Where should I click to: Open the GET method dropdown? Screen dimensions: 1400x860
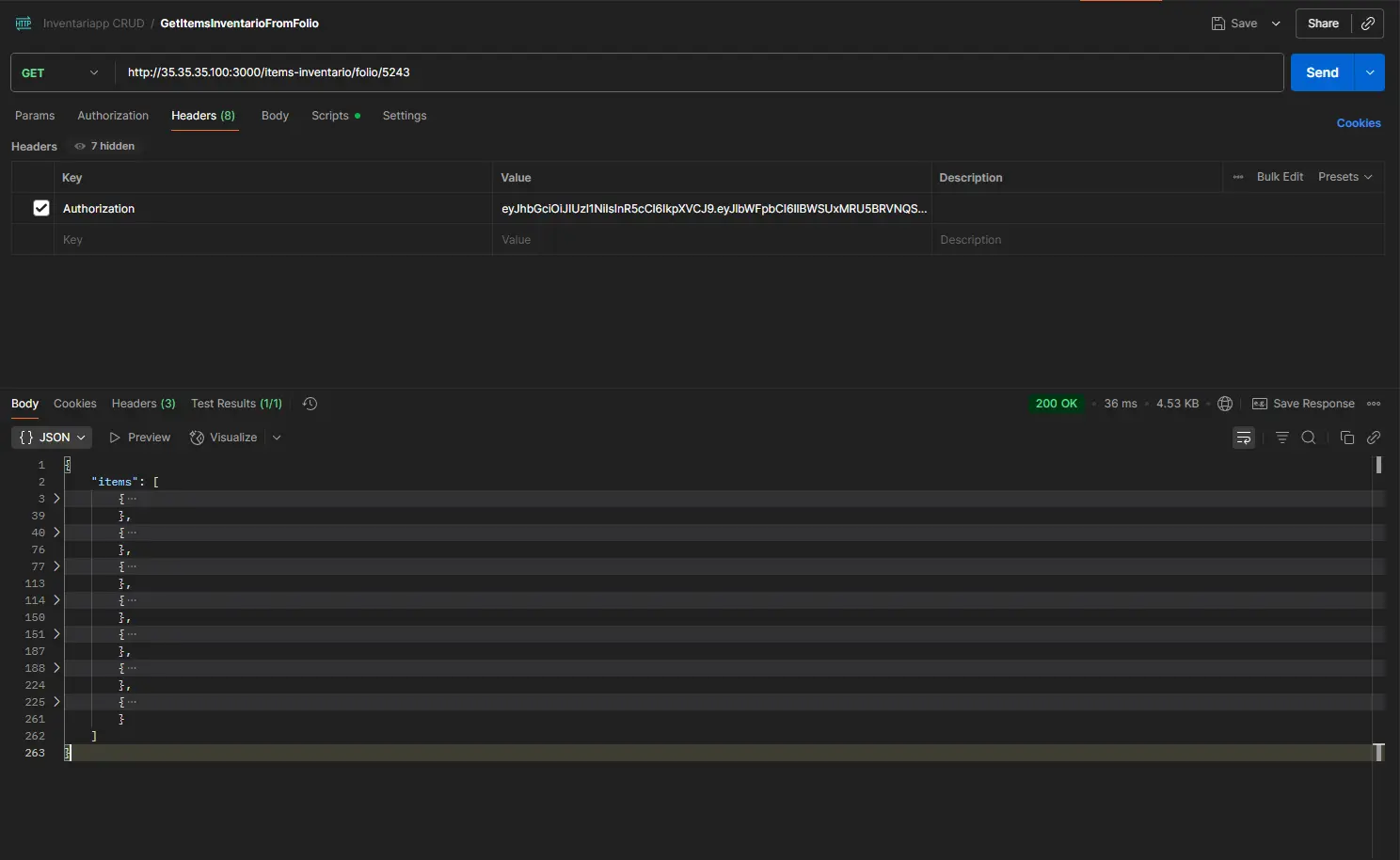pos(60,72)
